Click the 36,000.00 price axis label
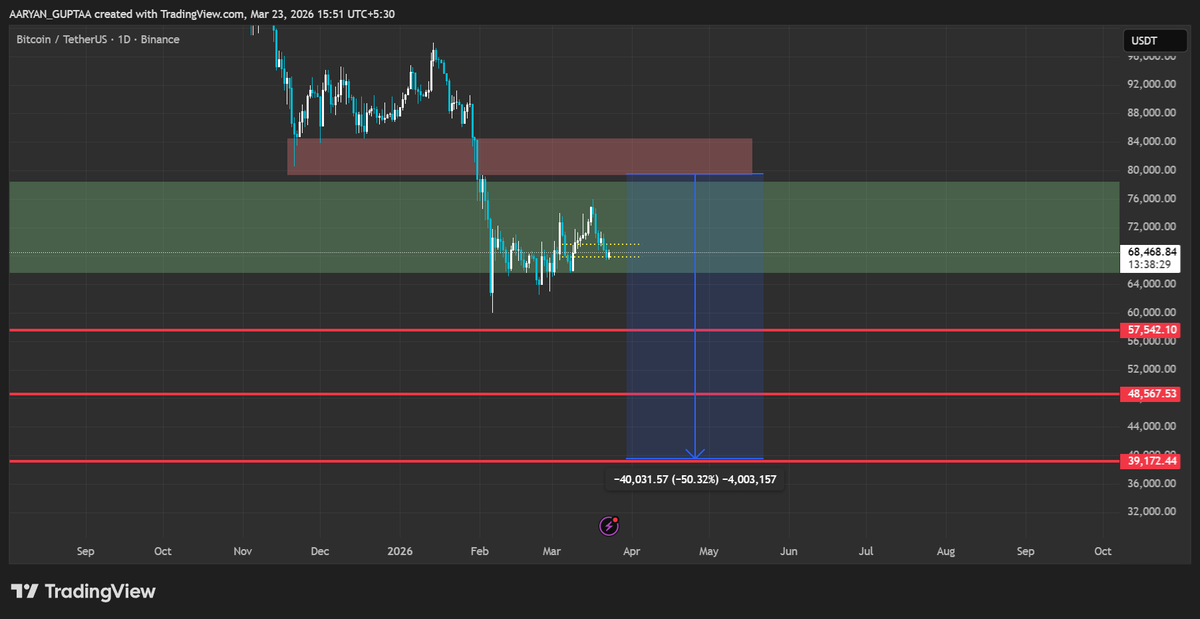The height and width of the screenshot is (619, 1200). pos(1153,483)
